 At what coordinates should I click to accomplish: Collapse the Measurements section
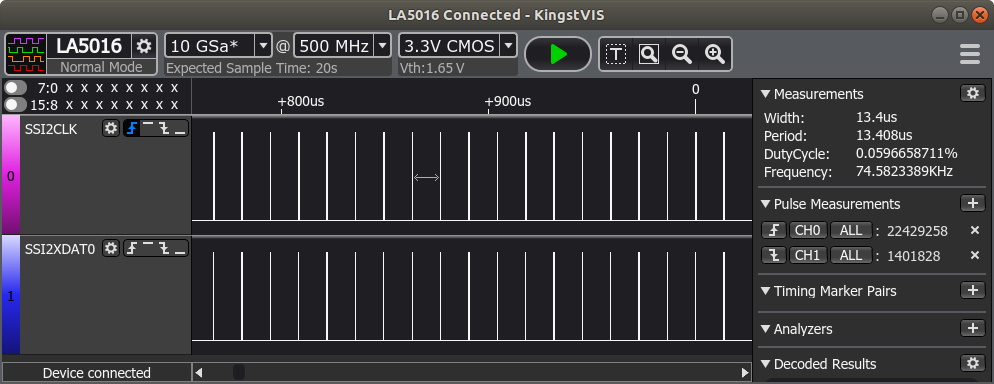tap(765, 94)
